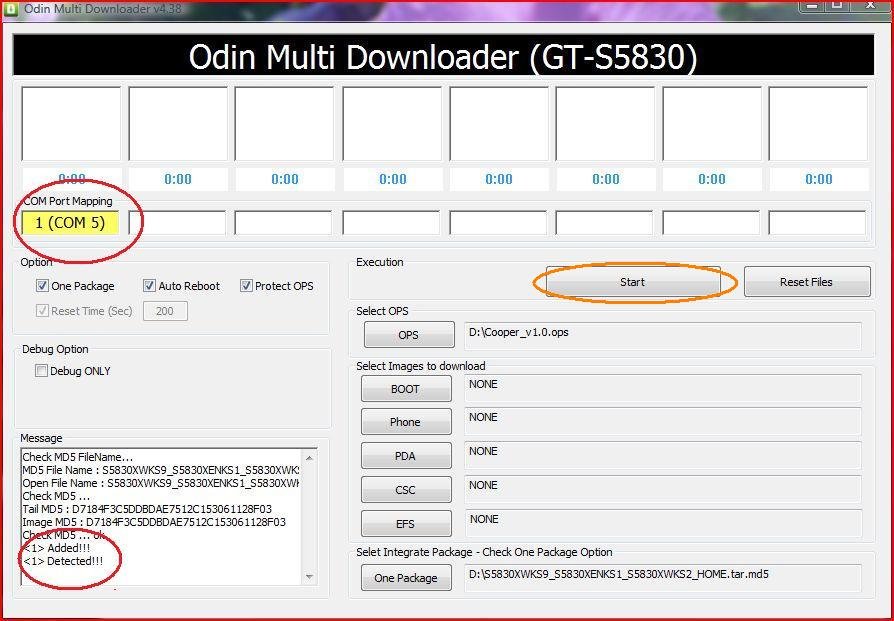Toggle the Auto Reboot checkbox

[149, 286]
